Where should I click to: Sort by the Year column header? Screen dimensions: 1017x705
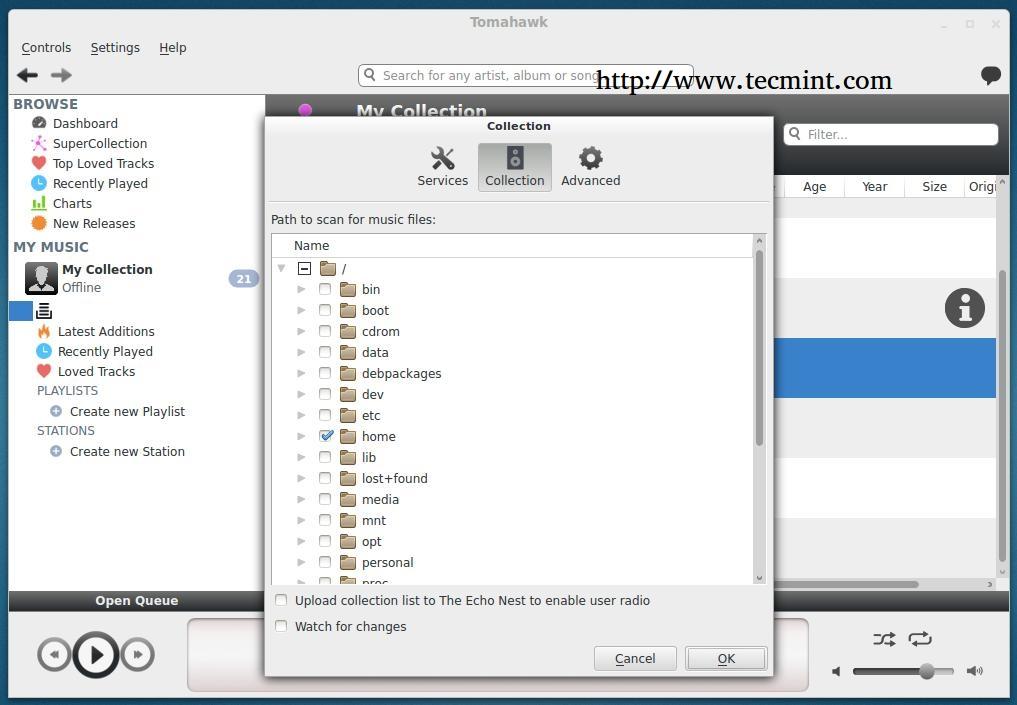point(874,187)
